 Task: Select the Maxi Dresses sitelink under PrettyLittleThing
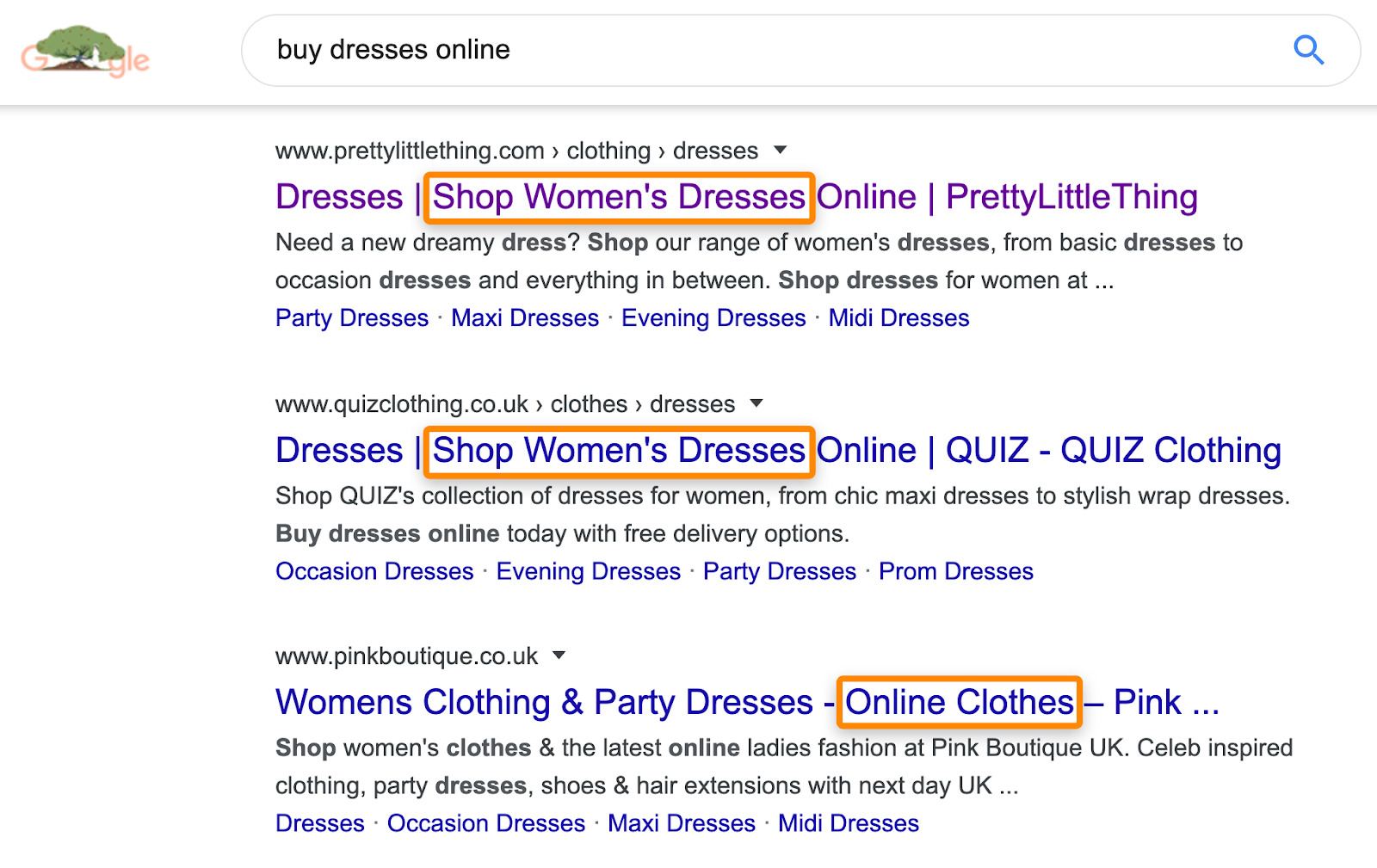pyautogui.click(x=525, y=317)
